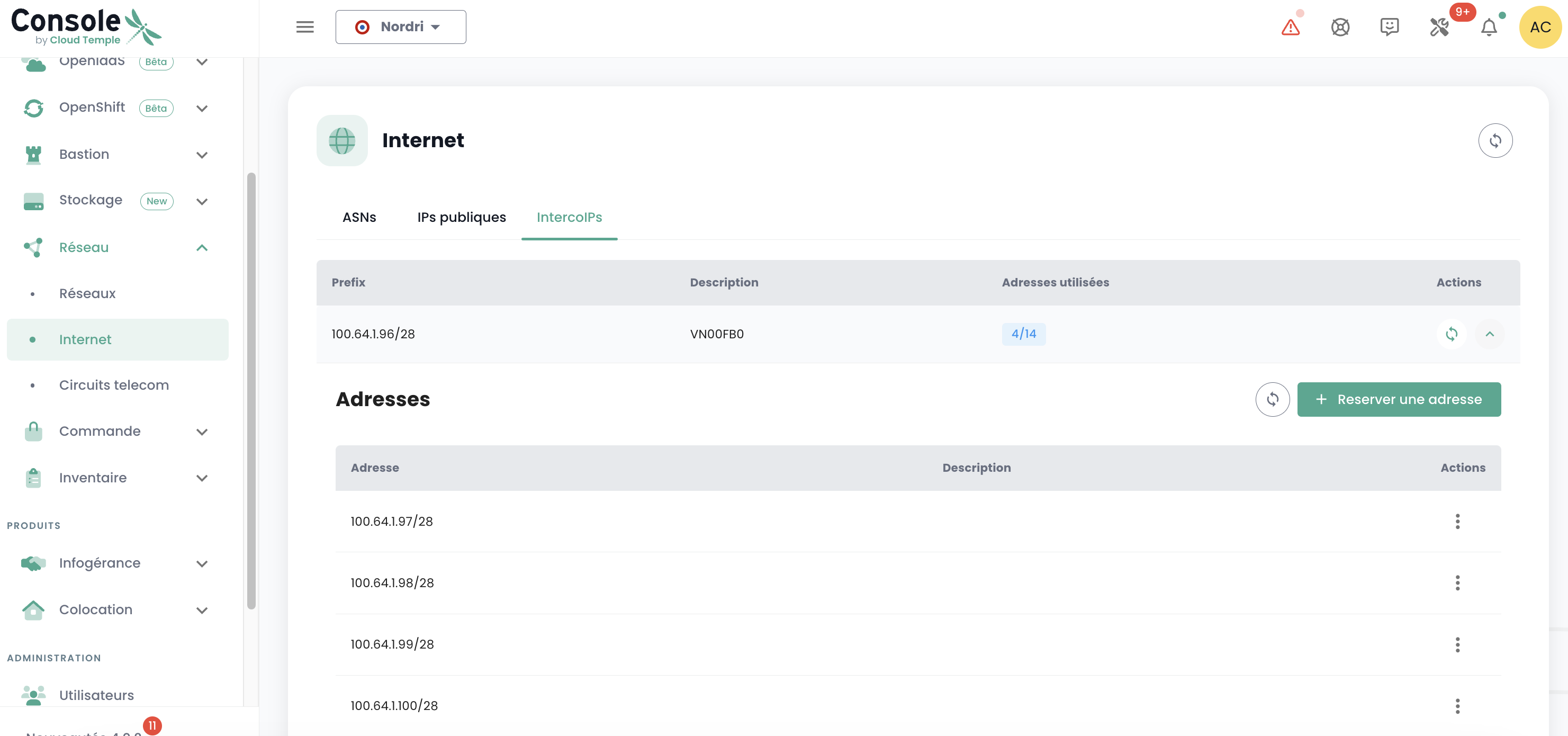Click the red warning alert icon
Viewport: 1568px width, 736px height.
tap(1290, 28)
